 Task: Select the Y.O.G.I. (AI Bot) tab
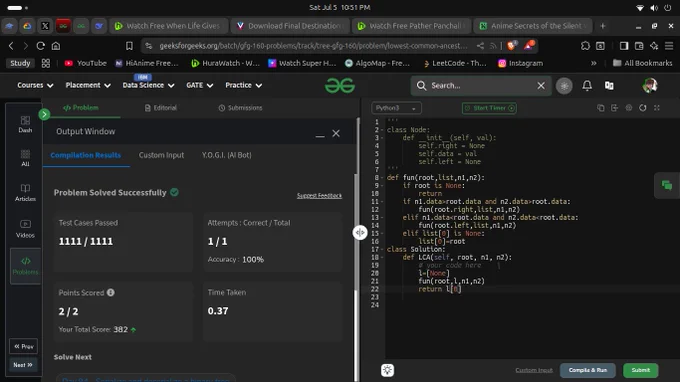(226, 155)
